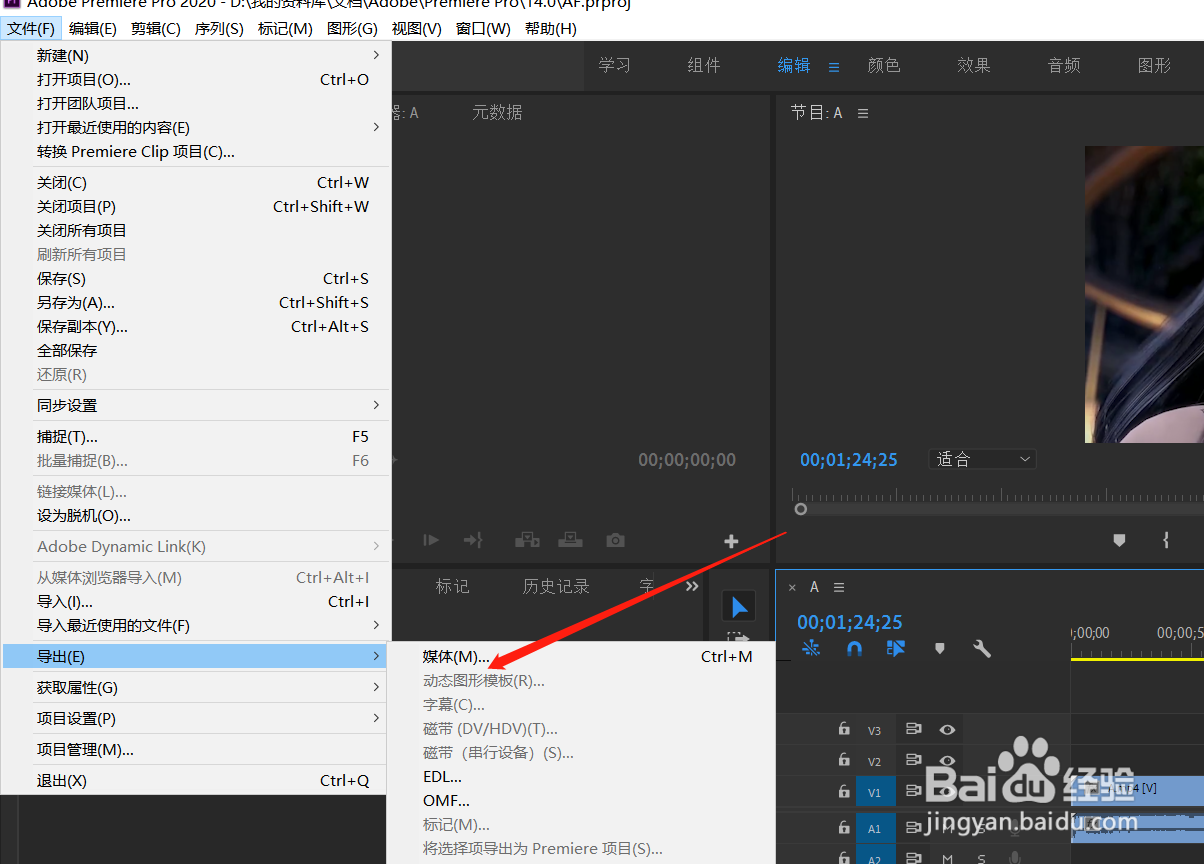Image resolution: width=1204 pixels, height=864 pixels.
Task: Select 项目管理(M)... menu item
Action: pyautogui.click(x=196, y=750)
